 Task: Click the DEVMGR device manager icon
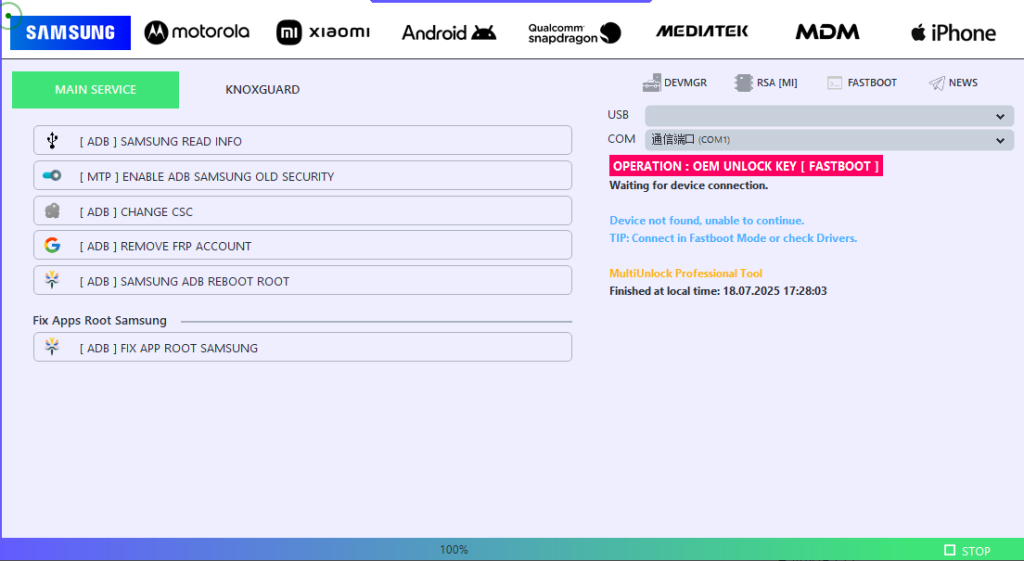coord(652,83)
